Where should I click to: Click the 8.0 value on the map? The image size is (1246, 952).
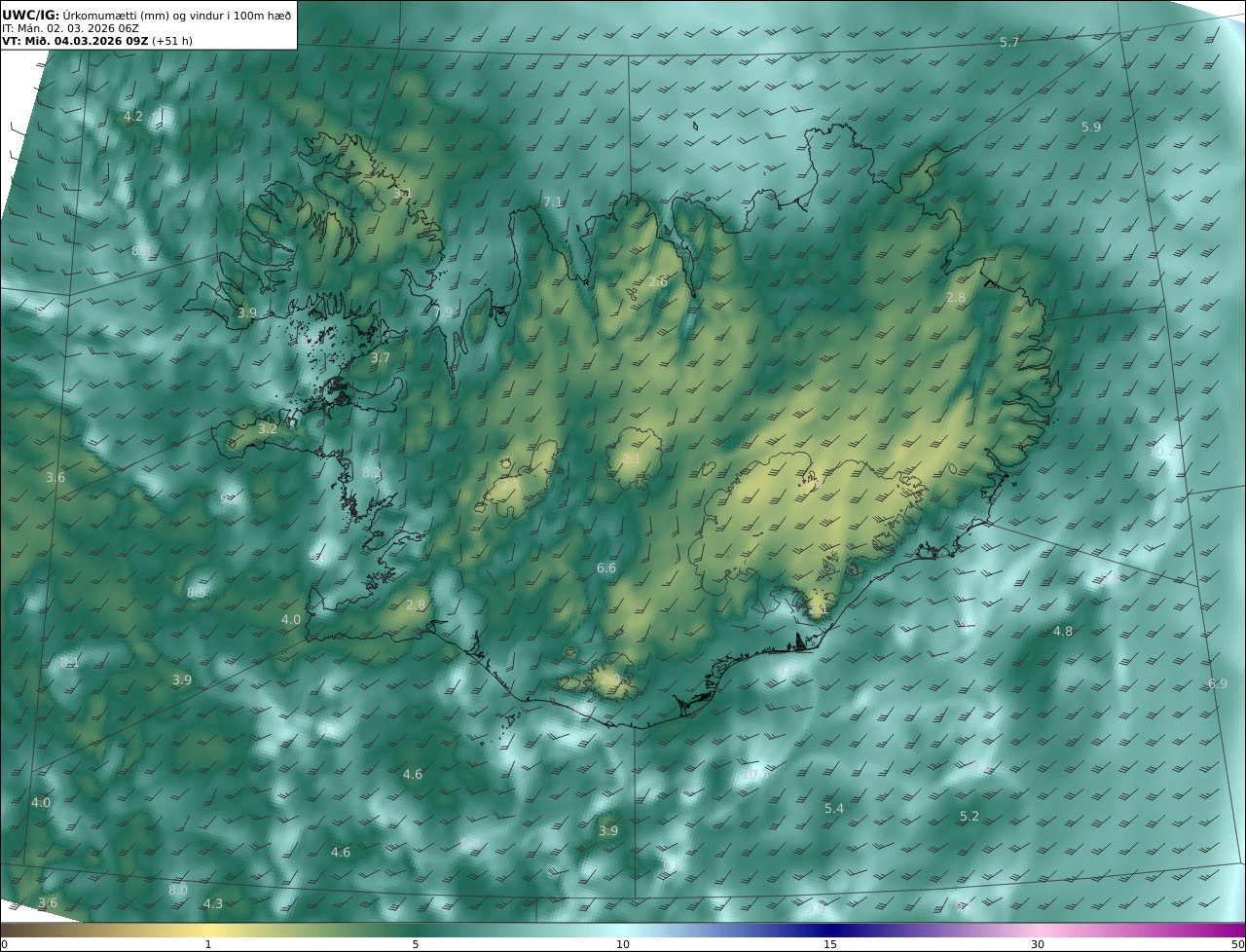(x=178, y=891)
